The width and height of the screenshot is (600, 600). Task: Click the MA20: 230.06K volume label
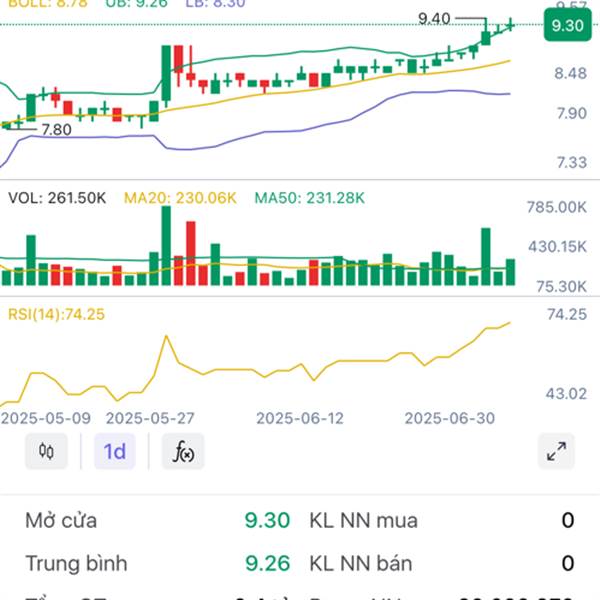[x=180, y=198]
